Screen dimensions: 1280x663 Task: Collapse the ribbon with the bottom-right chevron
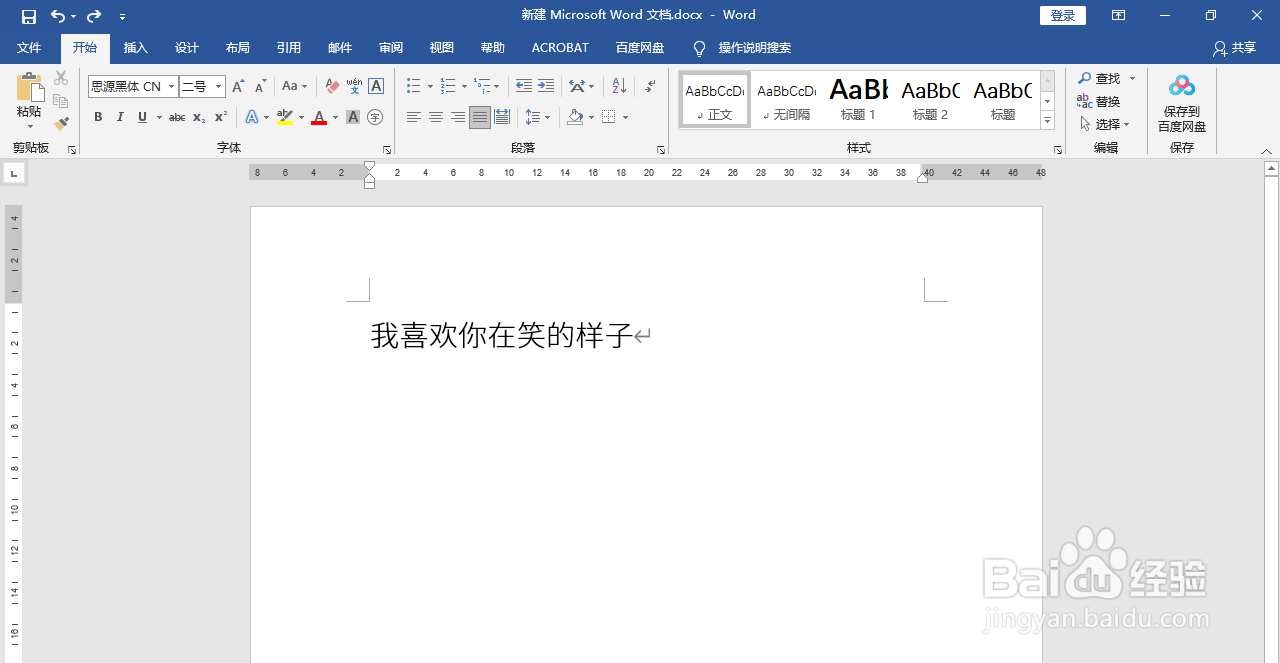[x=1267, y=151]
